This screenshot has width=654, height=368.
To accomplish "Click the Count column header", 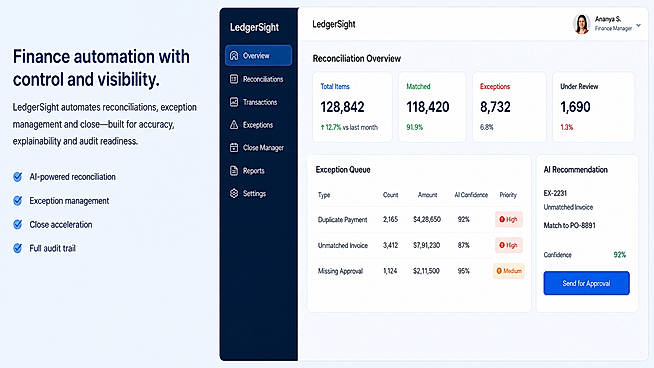I will pyautogui.click(x=390, y=195).
